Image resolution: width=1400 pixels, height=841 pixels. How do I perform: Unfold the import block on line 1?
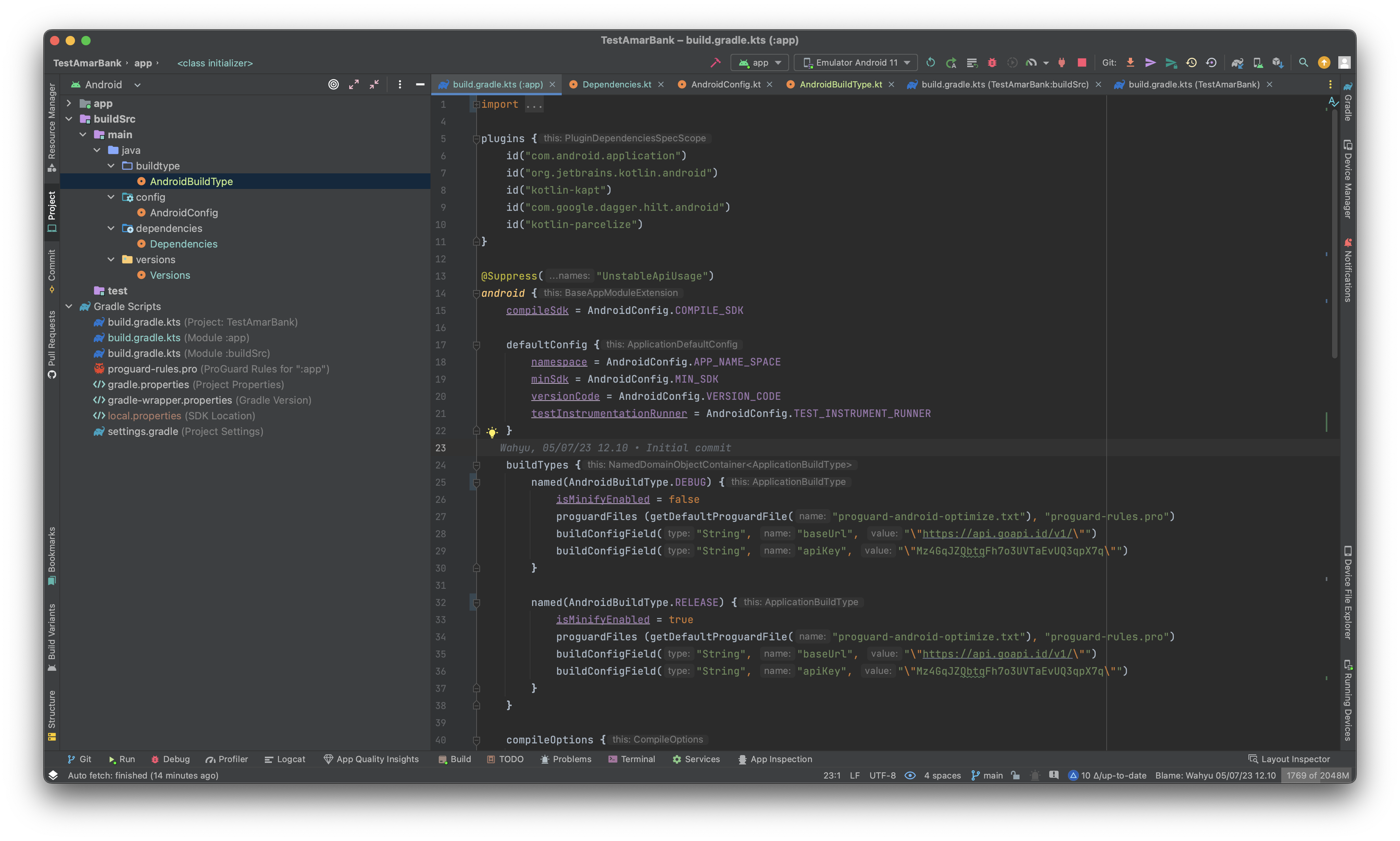(477, 104)
